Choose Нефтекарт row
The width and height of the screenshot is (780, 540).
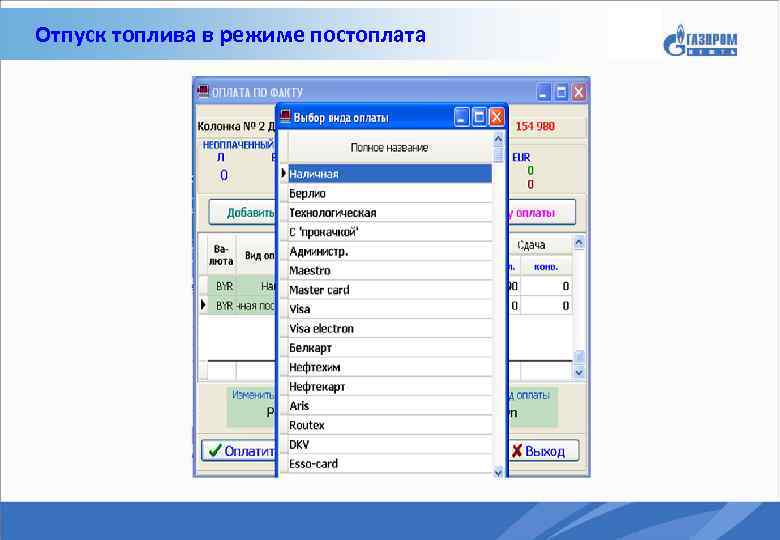(x=390, y=386)
